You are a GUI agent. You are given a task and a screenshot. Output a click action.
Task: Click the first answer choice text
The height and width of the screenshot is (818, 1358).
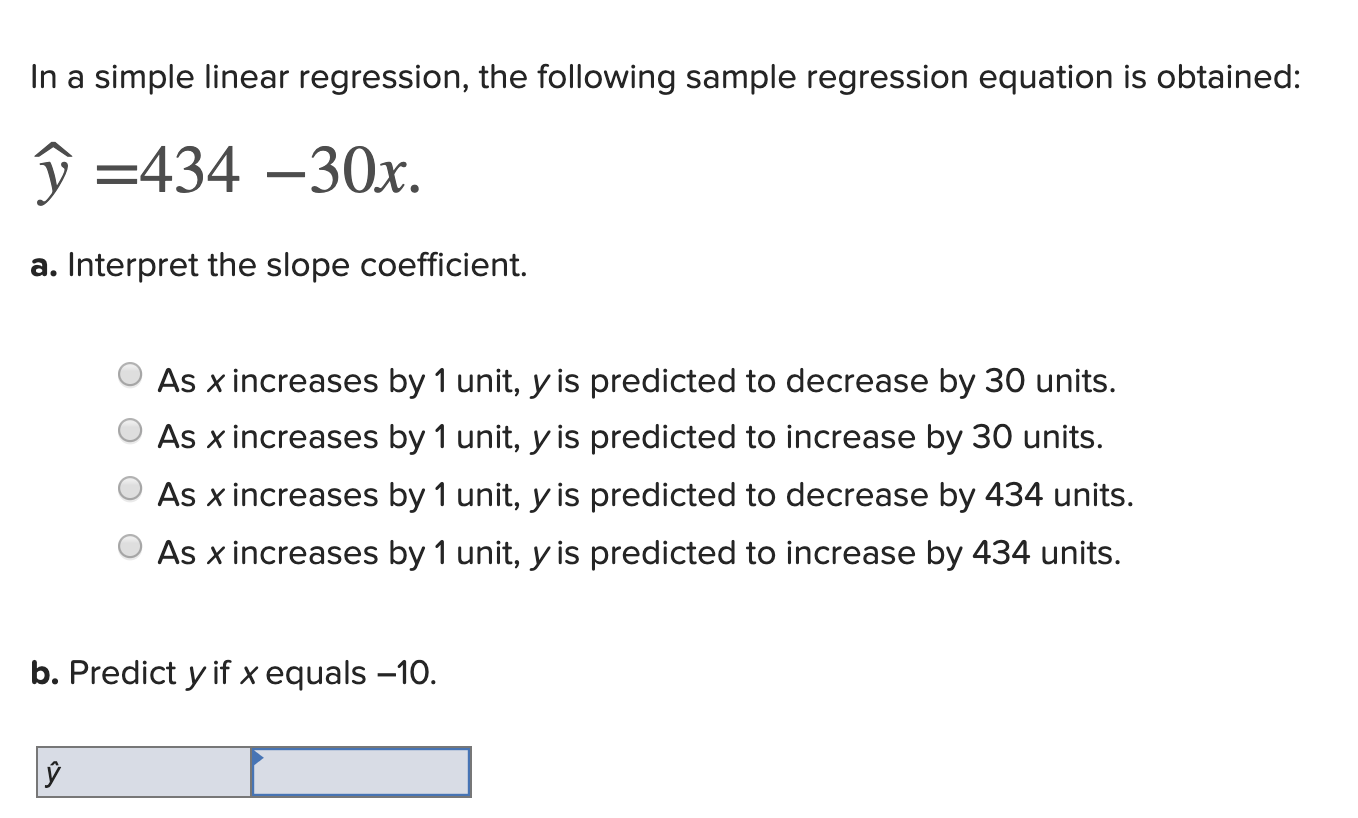click(635, 381)
